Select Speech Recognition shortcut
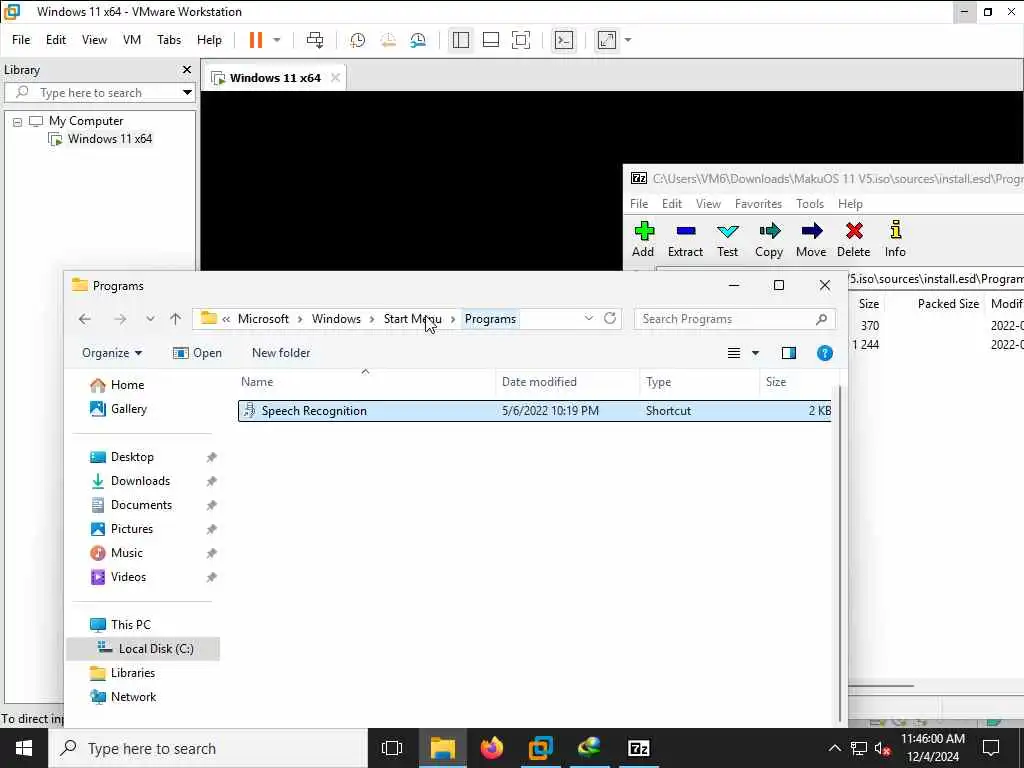This screenshot has width=1024, height=768. (535, 411)
